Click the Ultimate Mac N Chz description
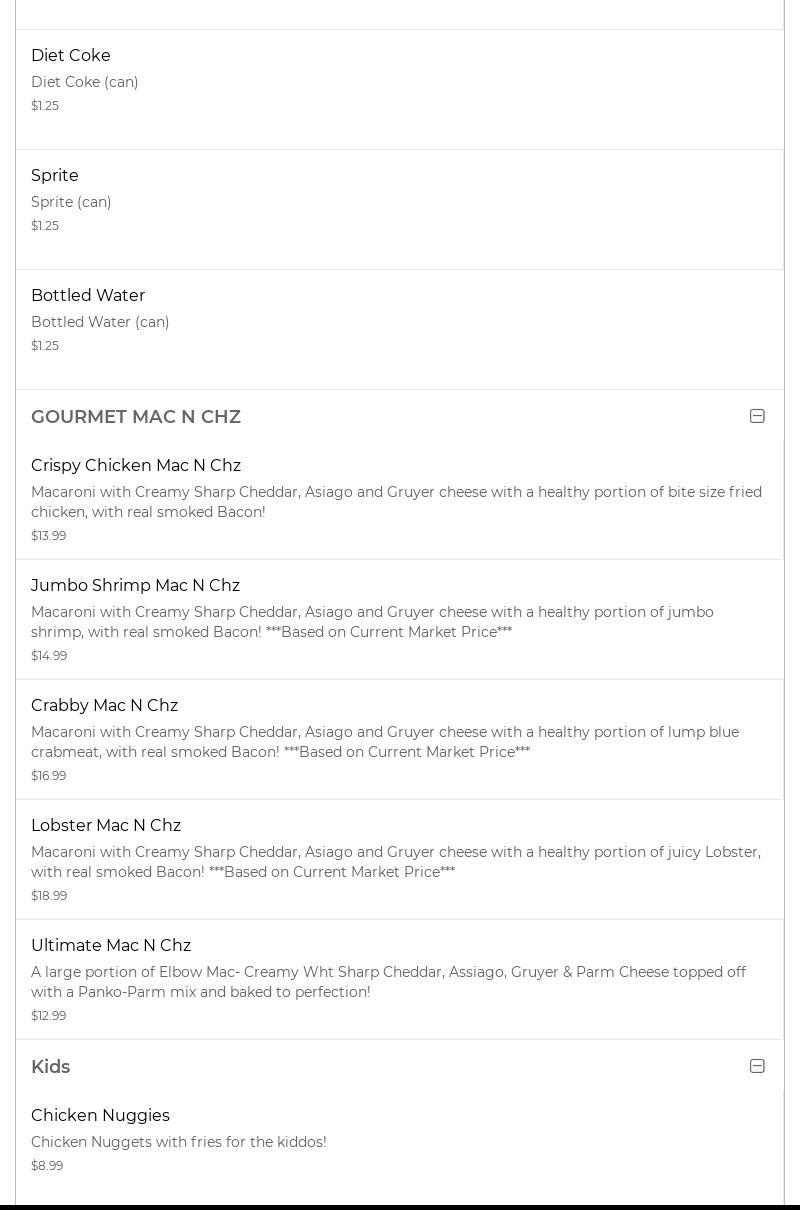This screenshot has width=800, height=1210. [388, 982]
